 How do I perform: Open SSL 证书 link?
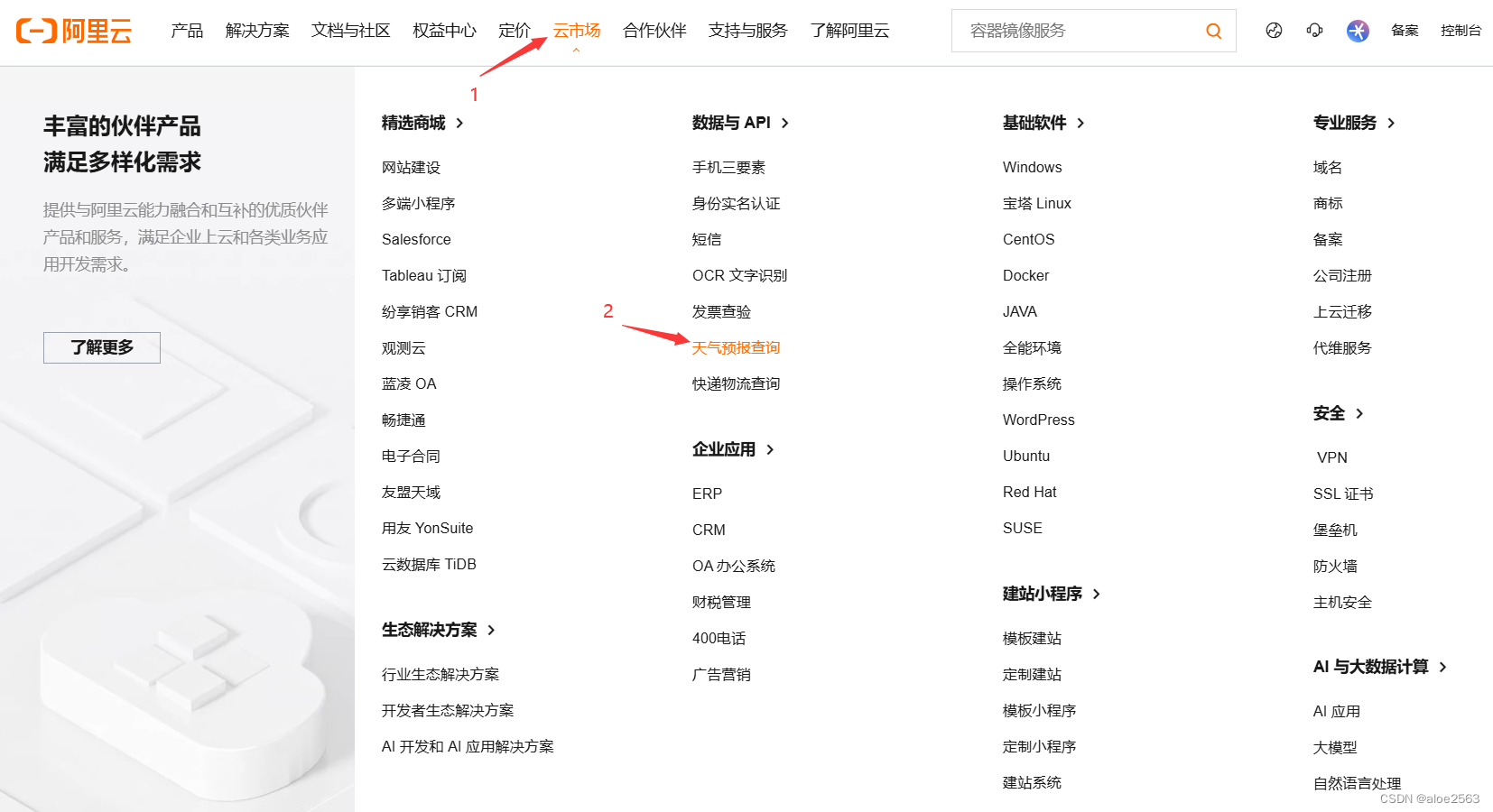pyautogui.click(x=1343, y=494)
